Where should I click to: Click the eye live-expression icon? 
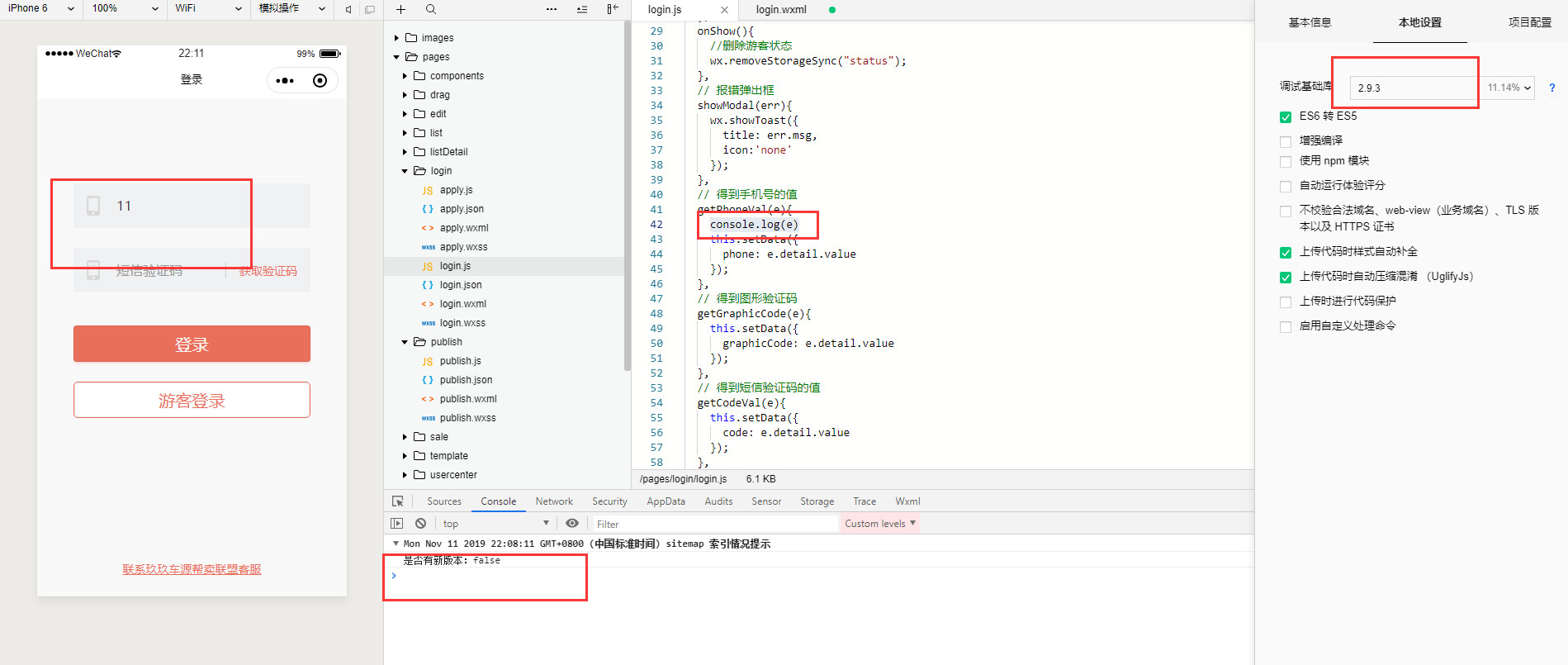click(x=572, y=523)
